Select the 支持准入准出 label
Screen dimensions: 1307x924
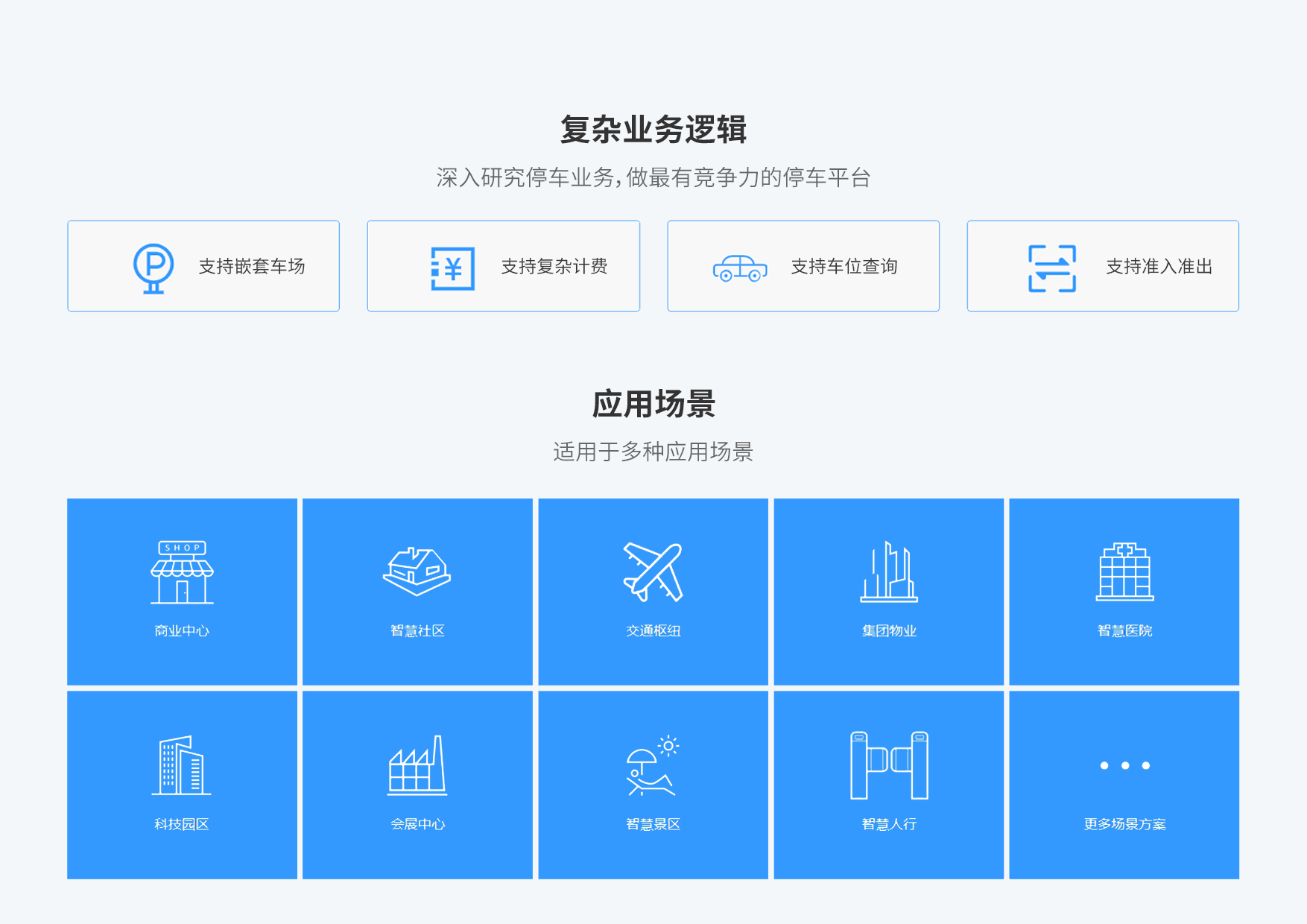1159,267
